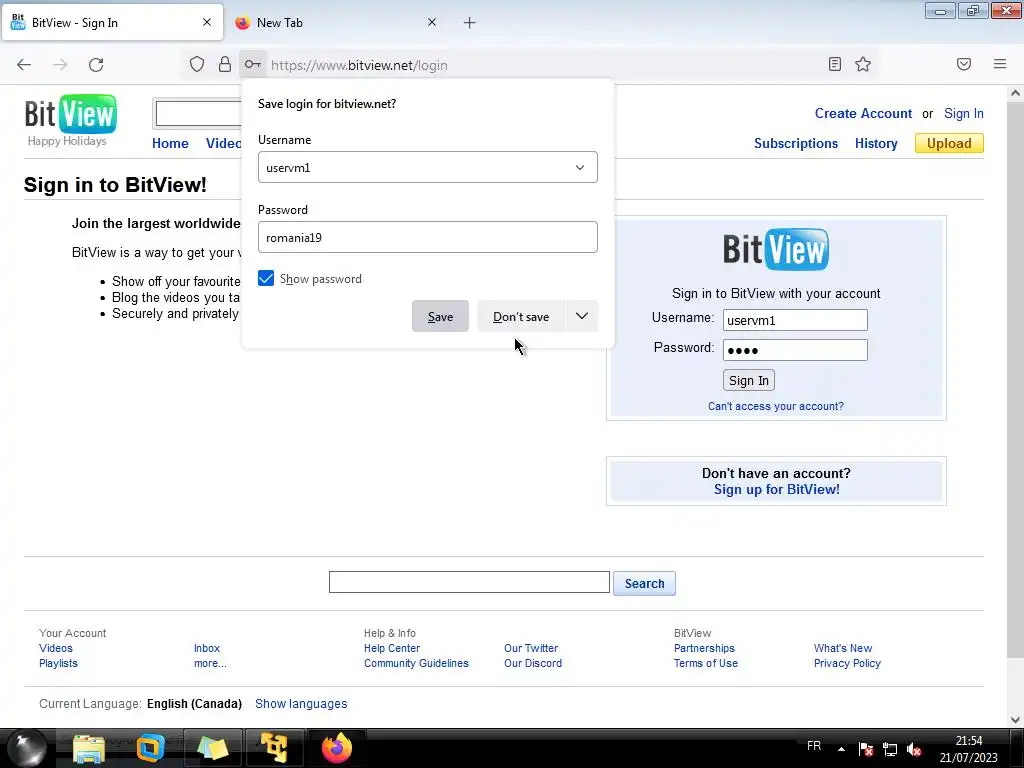Viewport: 1024px width, 768px height.
Task: Click Sign up for BitView! link
Action: (776, 489)
